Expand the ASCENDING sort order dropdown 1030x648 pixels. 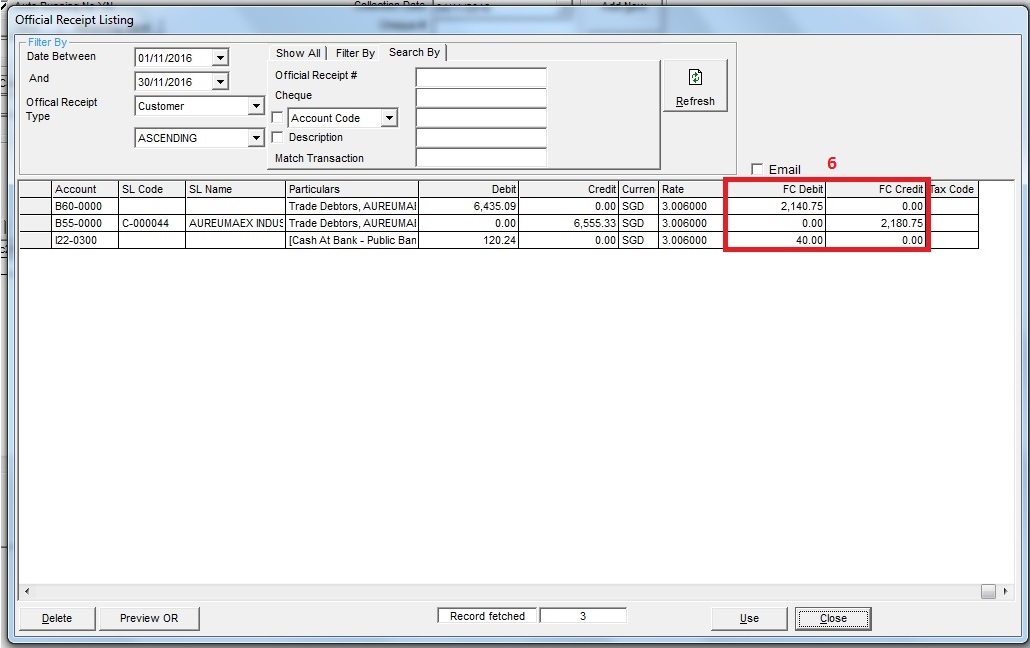click(x=256, y=138)
